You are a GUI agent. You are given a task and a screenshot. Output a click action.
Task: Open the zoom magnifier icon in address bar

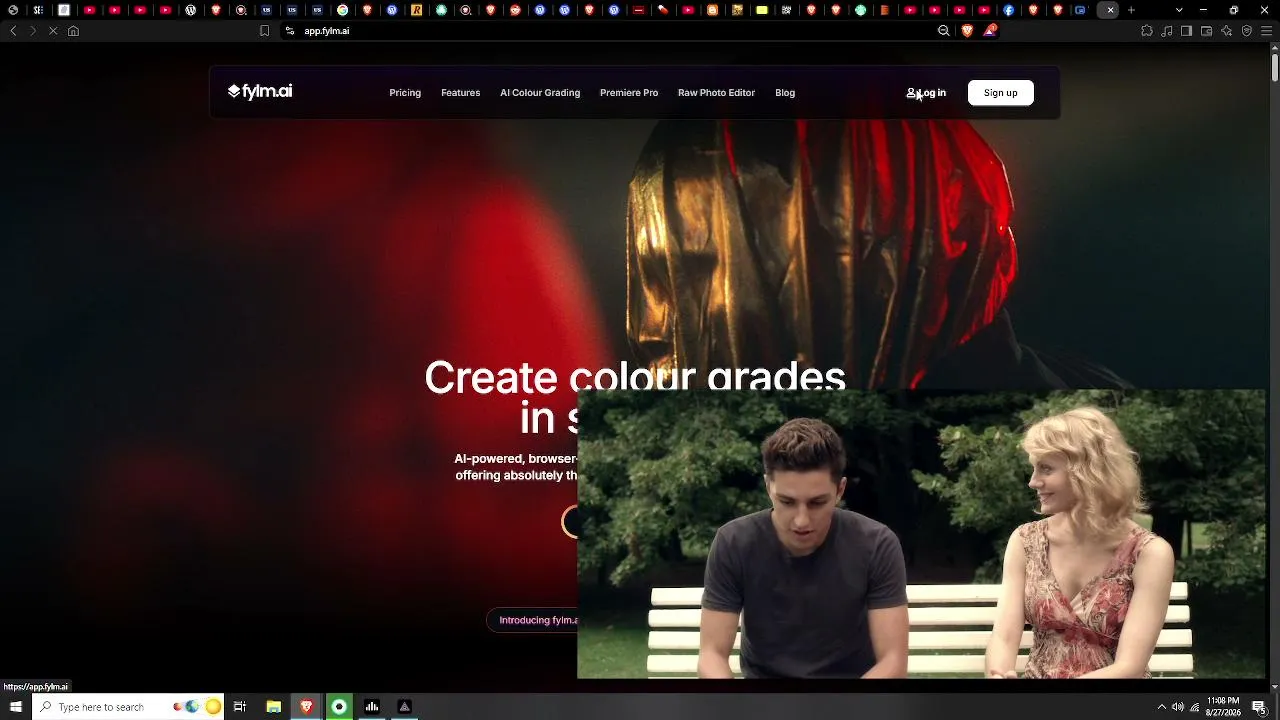(x=943, y=31)
